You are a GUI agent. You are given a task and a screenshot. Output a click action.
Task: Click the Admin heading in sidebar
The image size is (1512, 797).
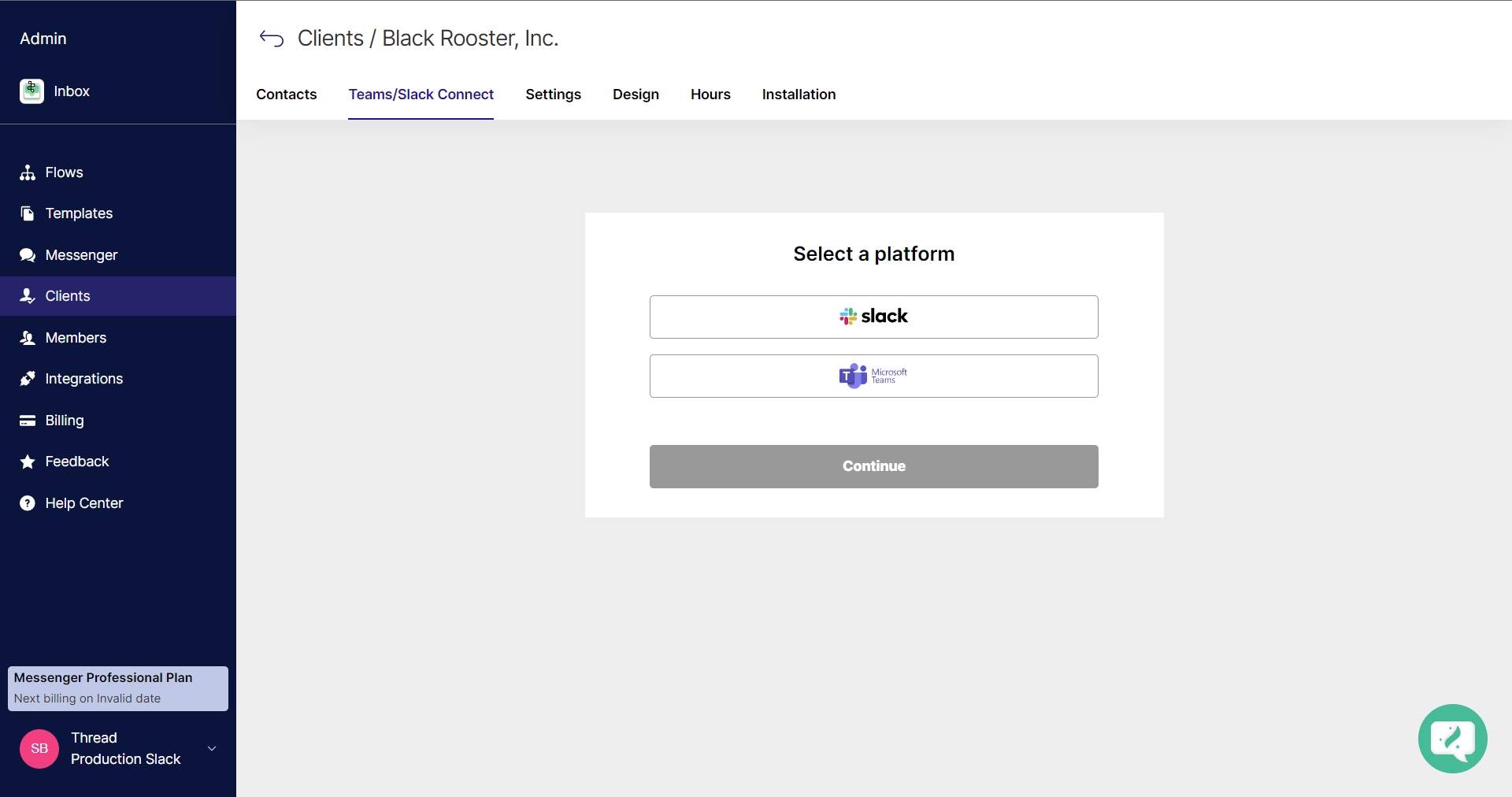(x=43, y=39)
